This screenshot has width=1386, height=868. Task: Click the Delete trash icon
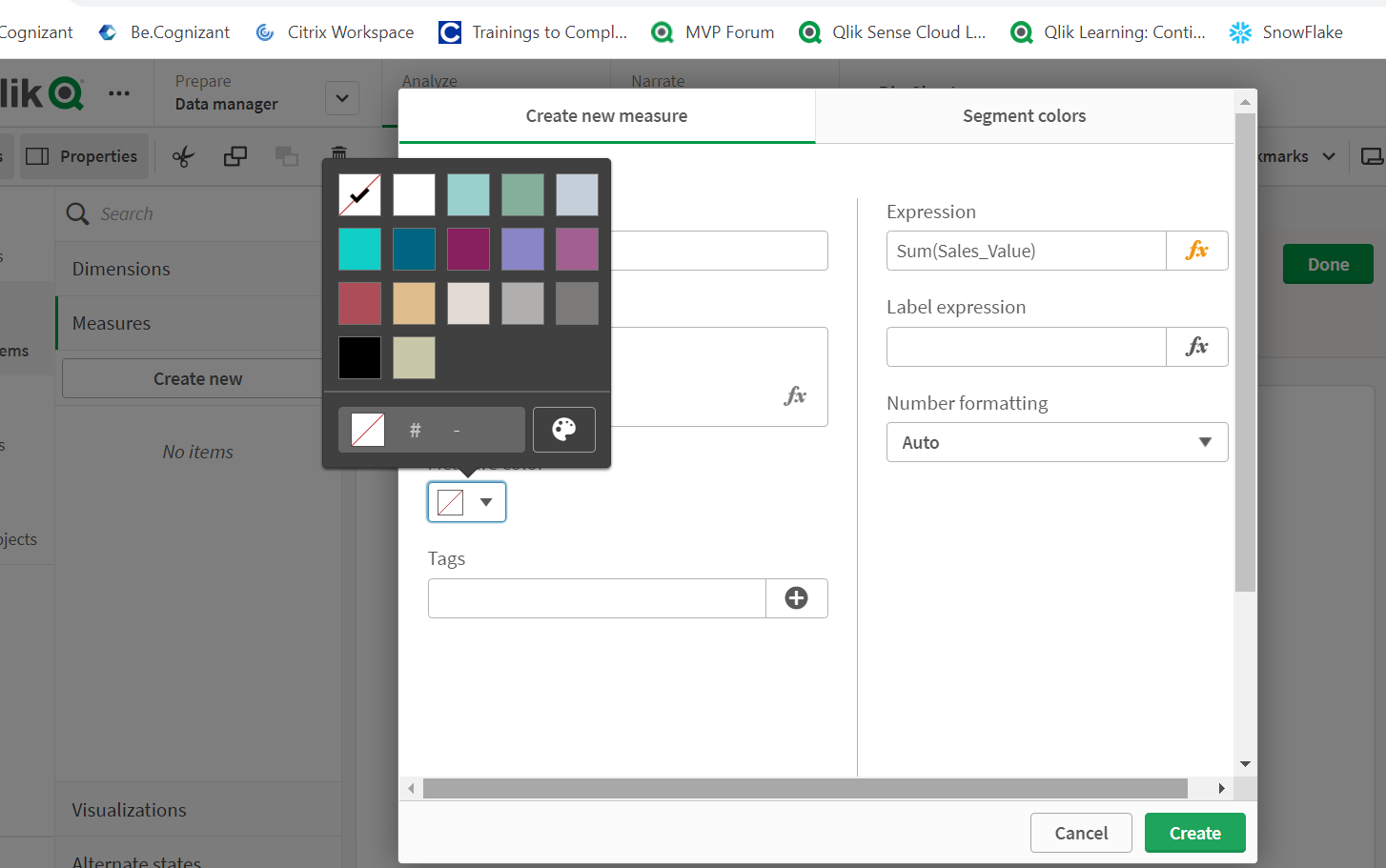[338, 155]
